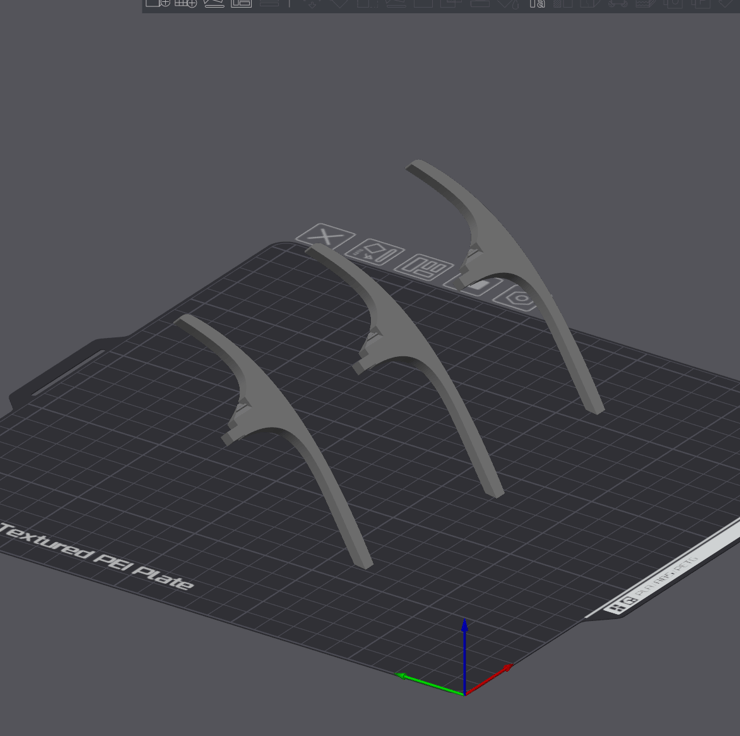This screenshot has width=740, height=736.
Task: Click the Auto orient toolbar icon
Action: 213,4
